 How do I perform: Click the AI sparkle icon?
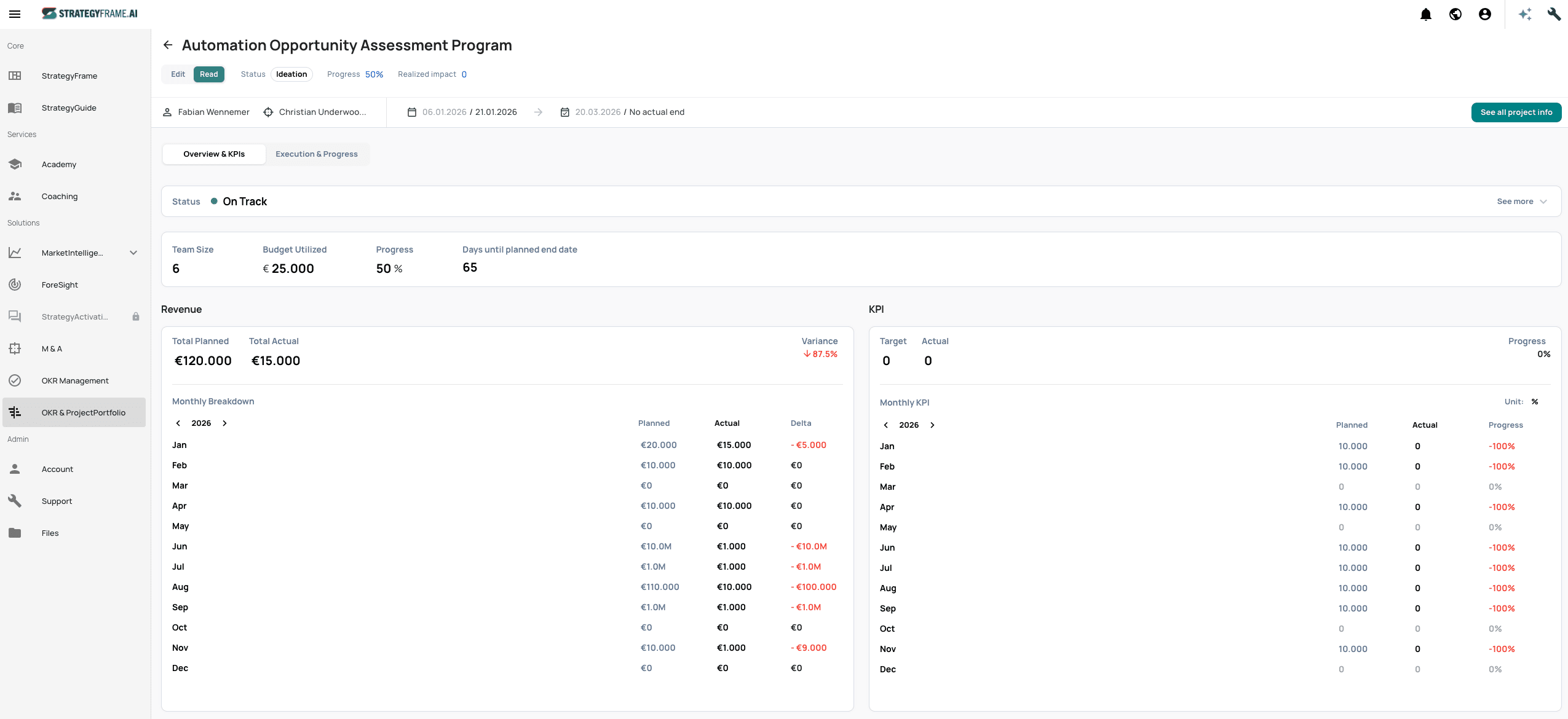[1525, 14]
